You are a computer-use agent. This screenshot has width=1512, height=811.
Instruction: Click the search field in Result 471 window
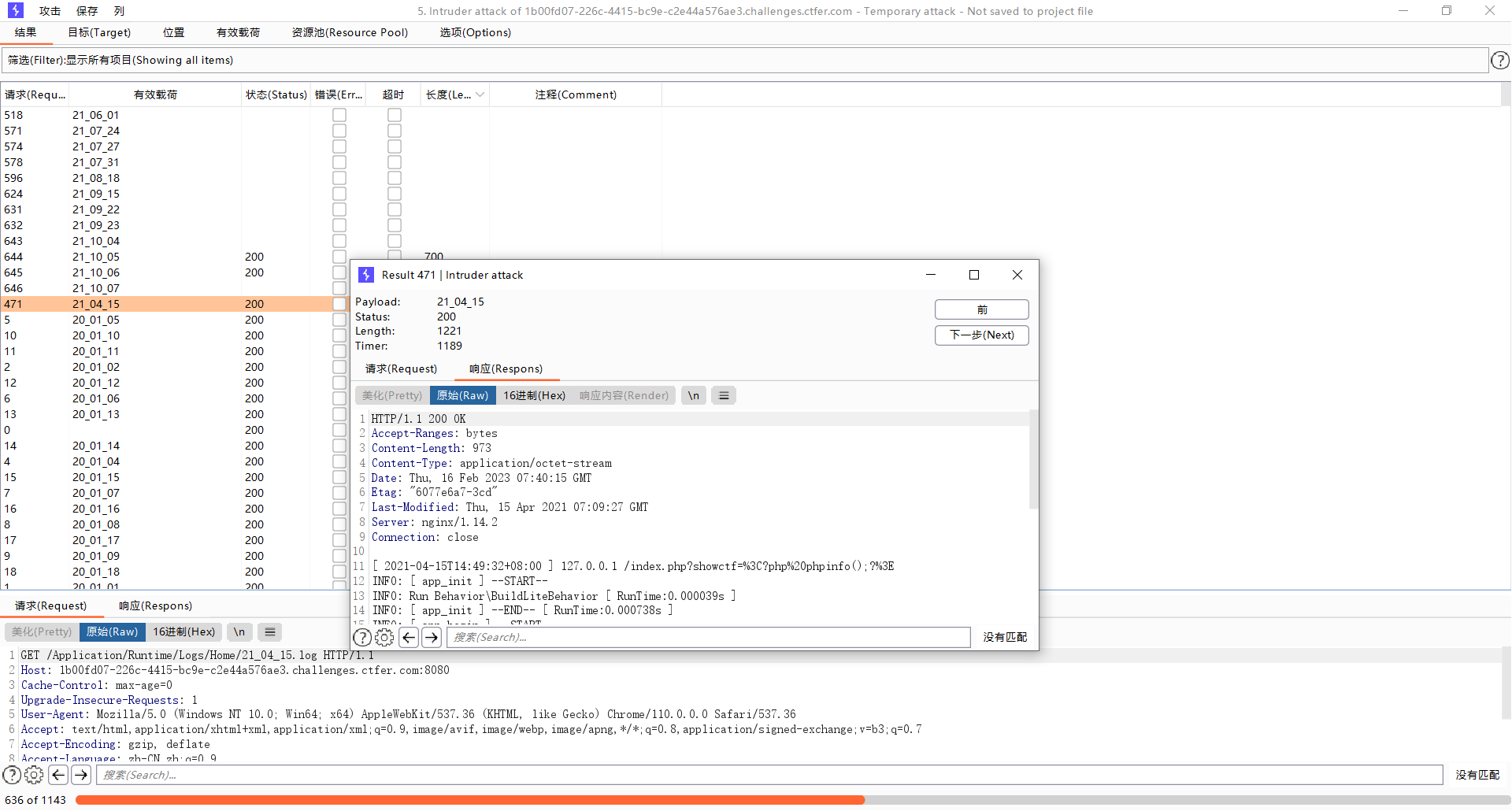pos(709,637)
